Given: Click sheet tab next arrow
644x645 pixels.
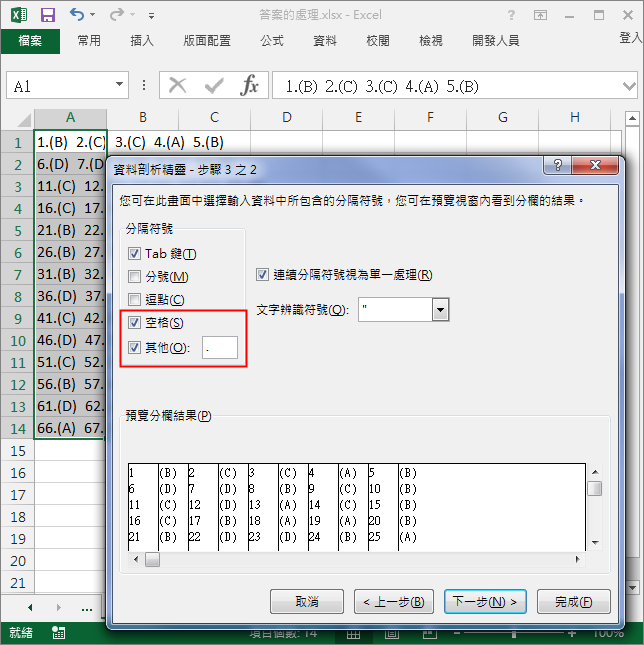Looking at the screenshot, I should pyautogui.click(x=58, y=607).
